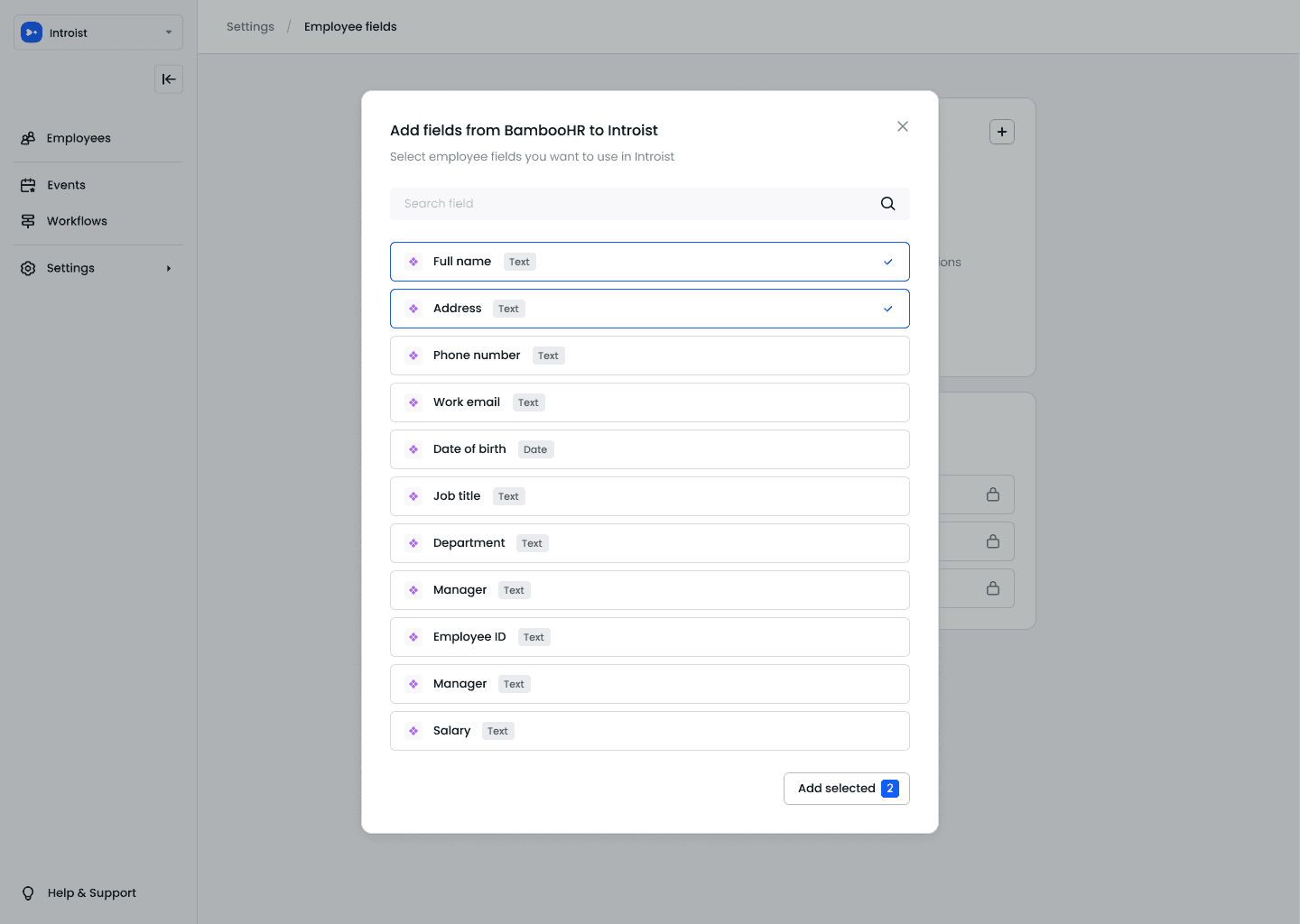Open the Introist workspace dropdown arrow

169,32
